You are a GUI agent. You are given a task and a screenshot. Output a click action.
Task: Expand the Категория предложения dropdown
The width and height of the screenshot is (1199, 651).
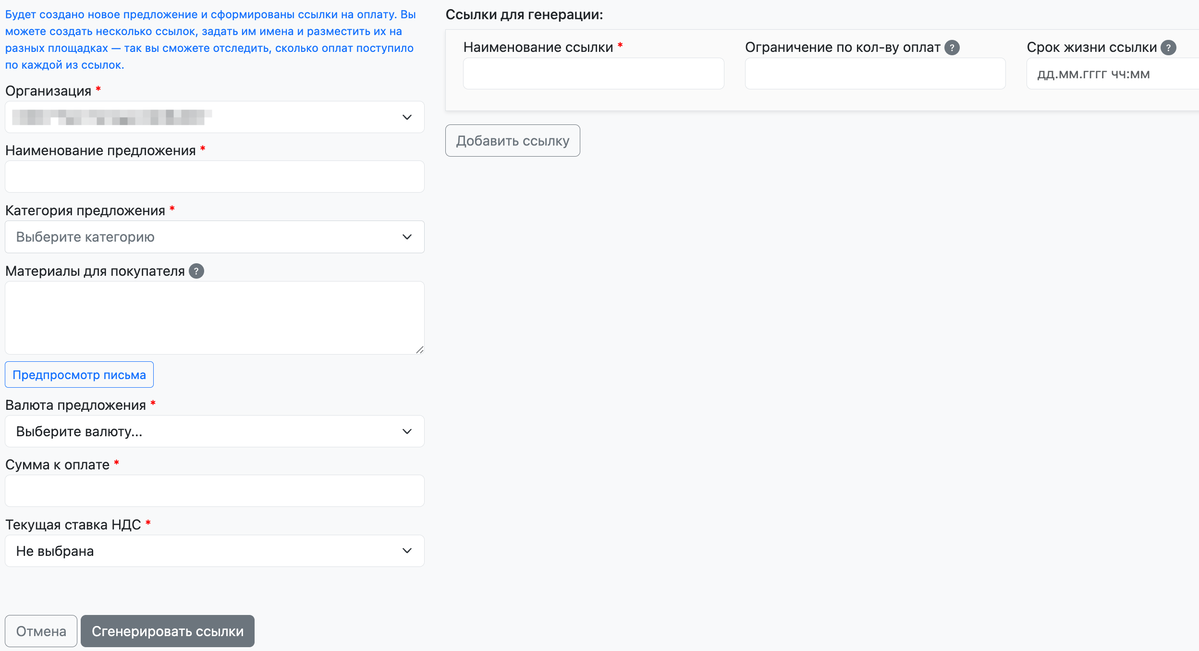coord(214,237)
